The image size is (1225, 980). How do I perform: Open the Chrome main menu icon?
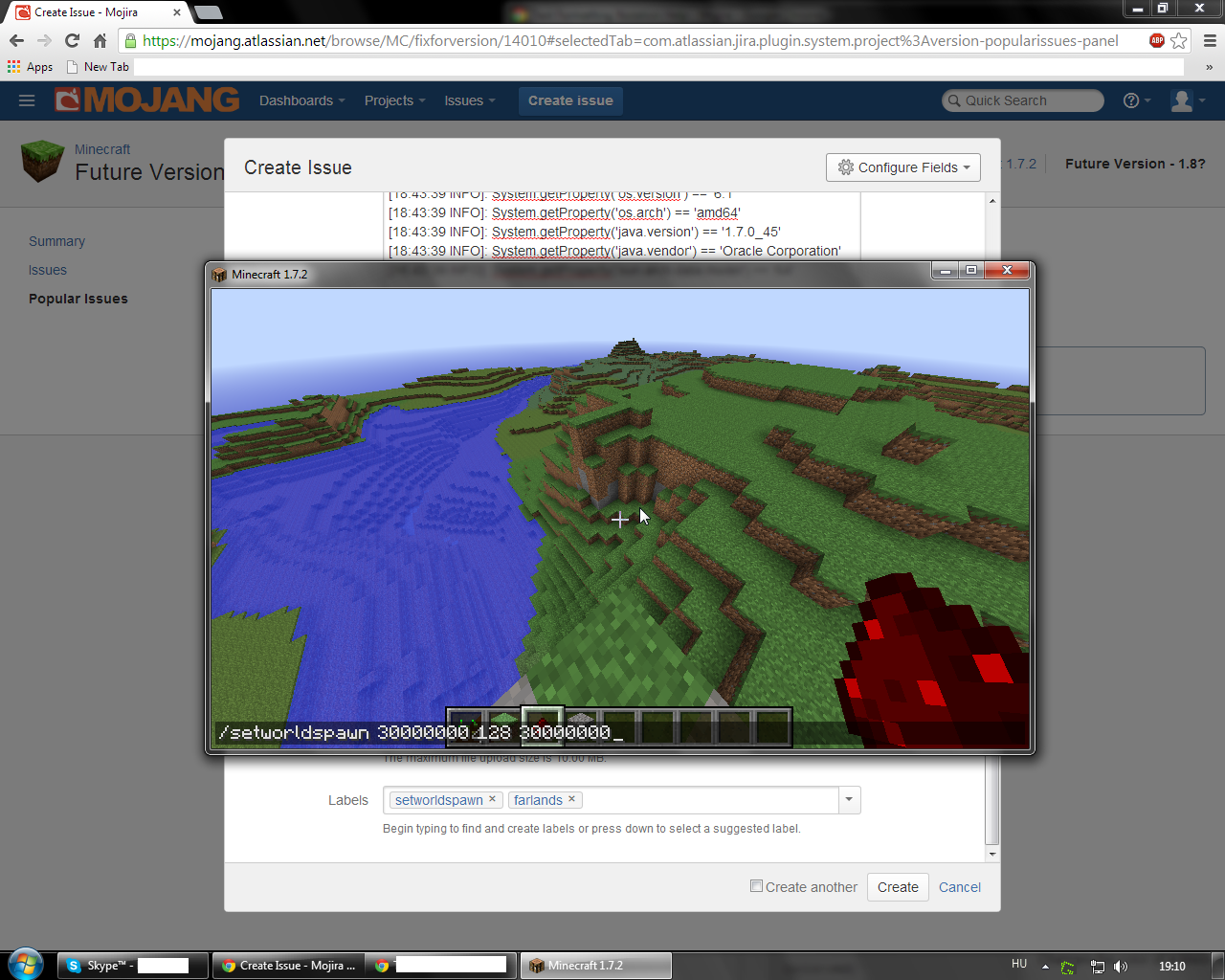[1210, 41]
